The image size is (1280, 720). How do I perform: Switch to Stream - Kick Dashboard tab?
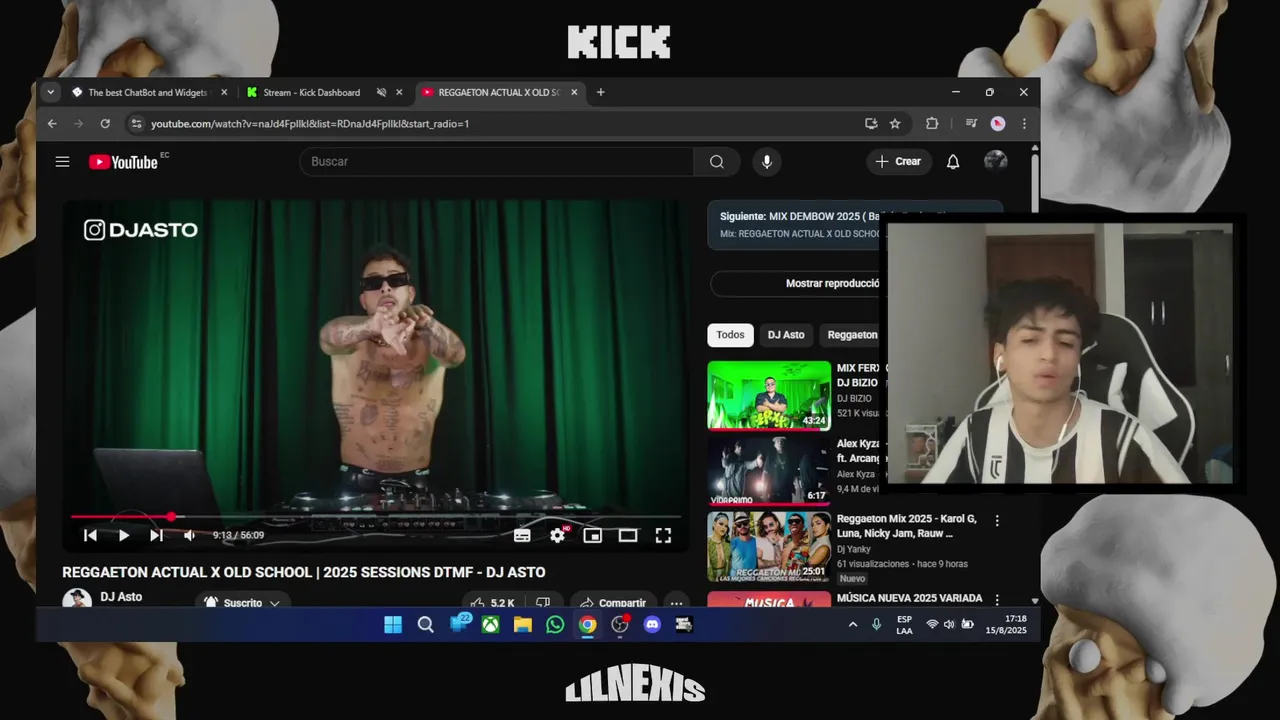pos(311,92)
